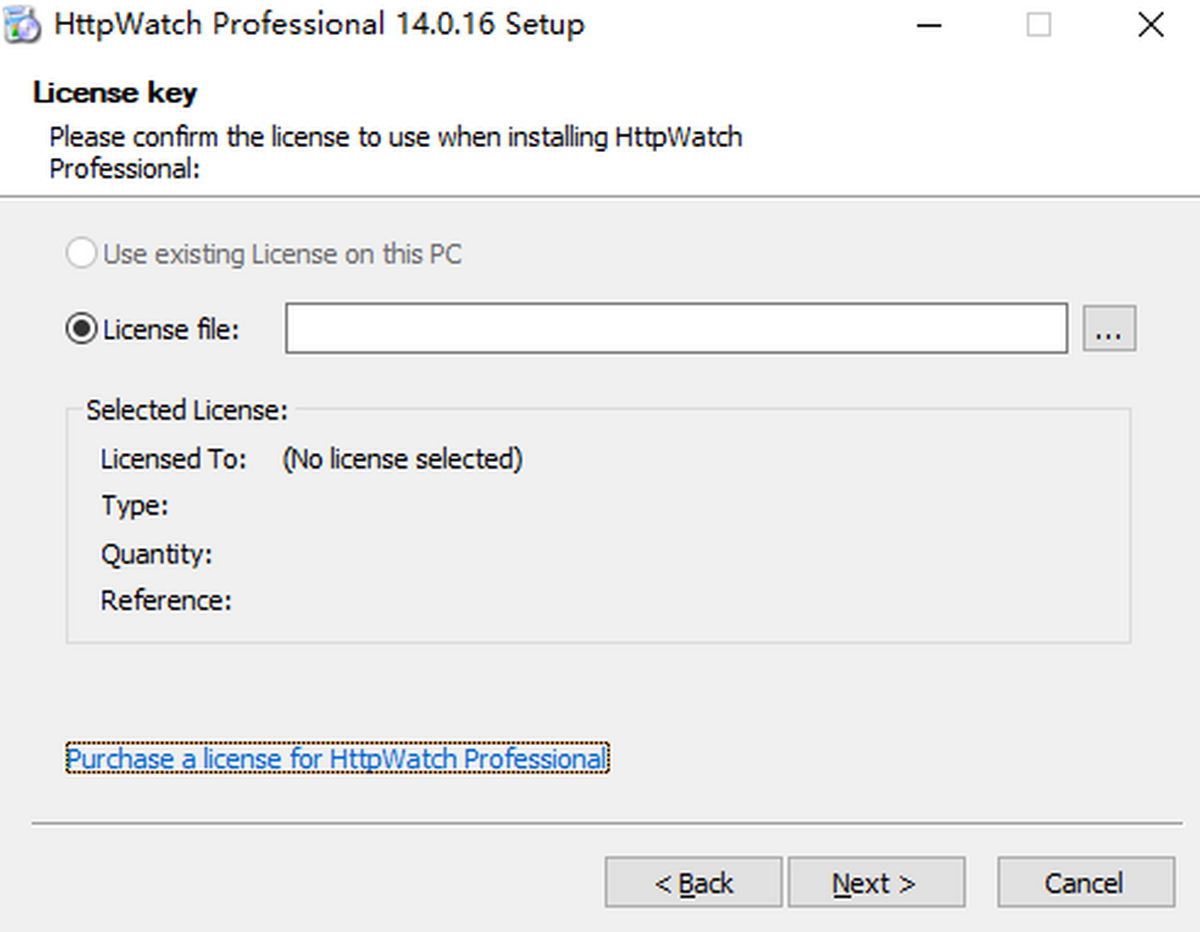
Task: Click the 'Licensed To:' label
Action: (173, 459)
